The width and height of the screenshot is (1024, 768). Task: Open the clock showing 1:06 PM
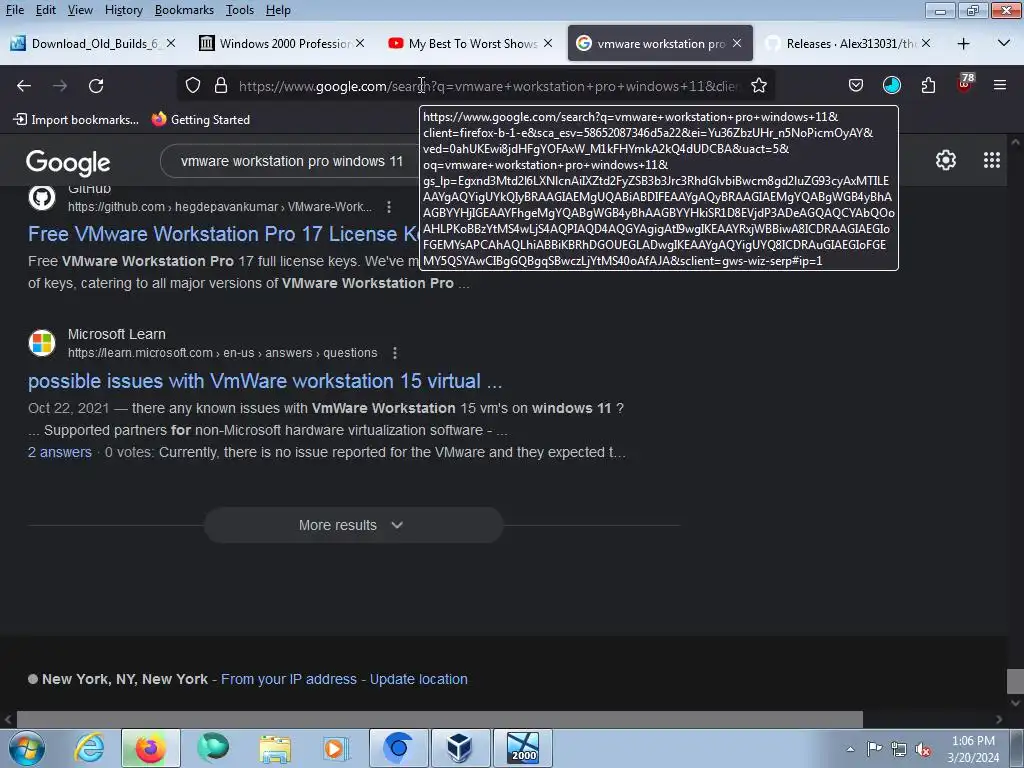click(x=973, y=749)
